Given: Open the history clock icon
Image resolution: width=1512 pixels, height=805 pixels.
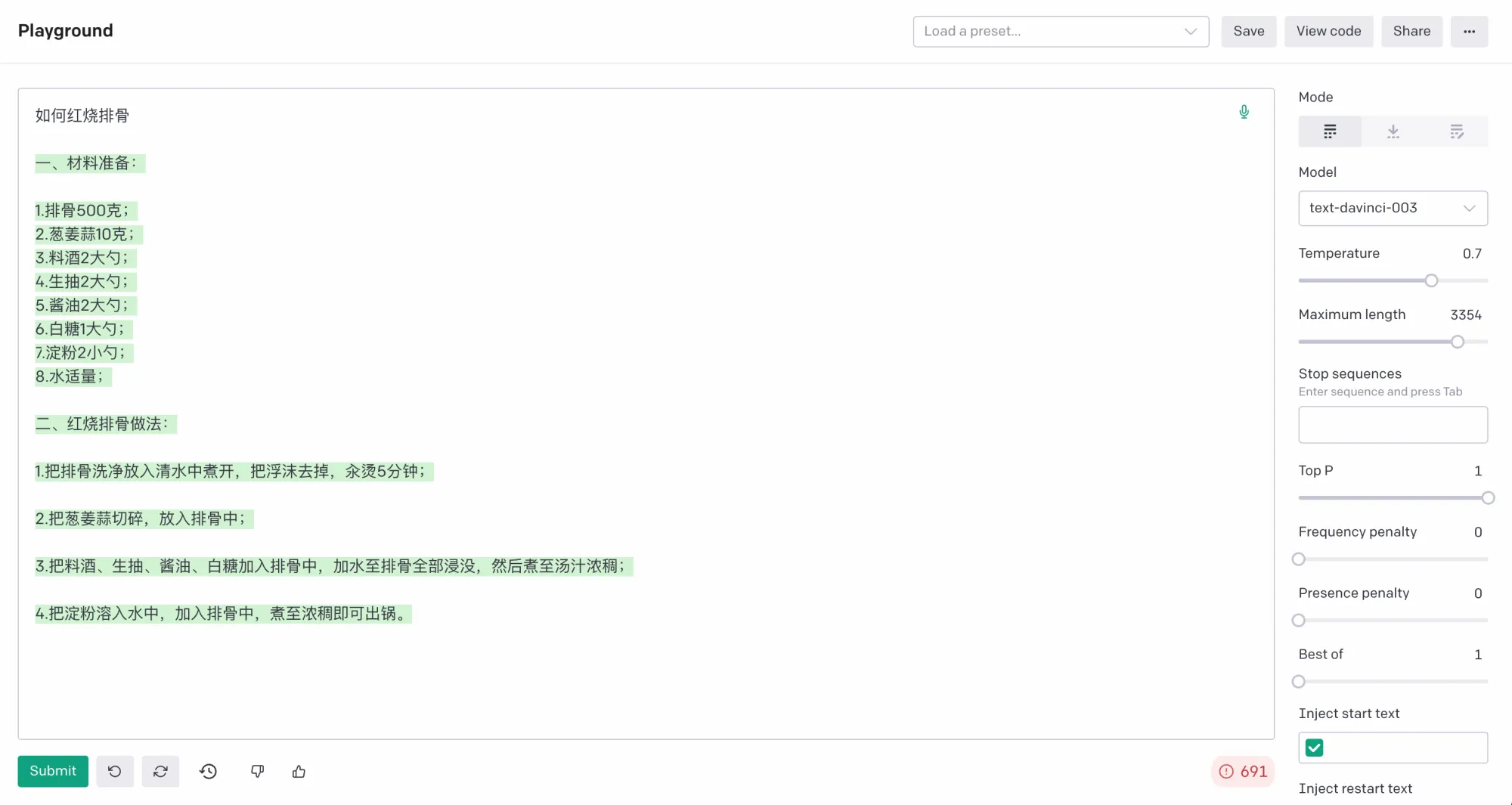Looking at the screenshot, I should pos(208,771).
